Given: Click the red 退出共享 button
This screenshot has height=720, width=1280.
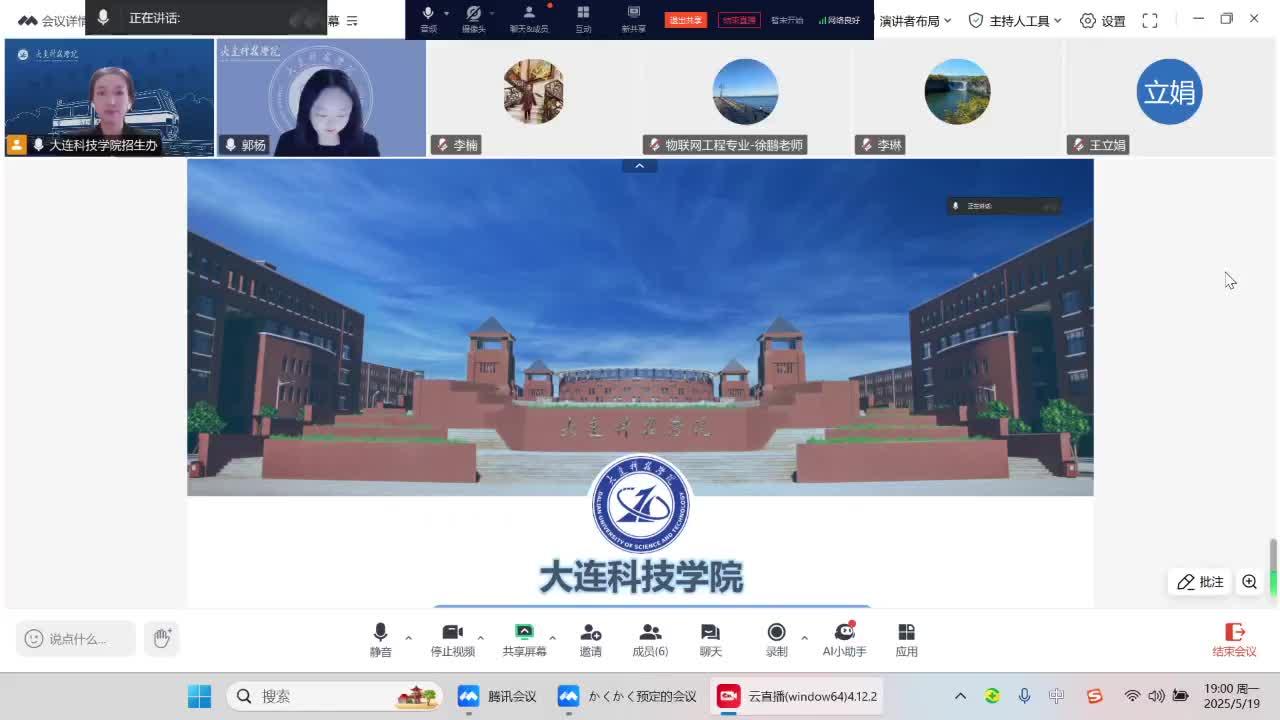Looking at the screenshot, I should (x=686, y=20).
